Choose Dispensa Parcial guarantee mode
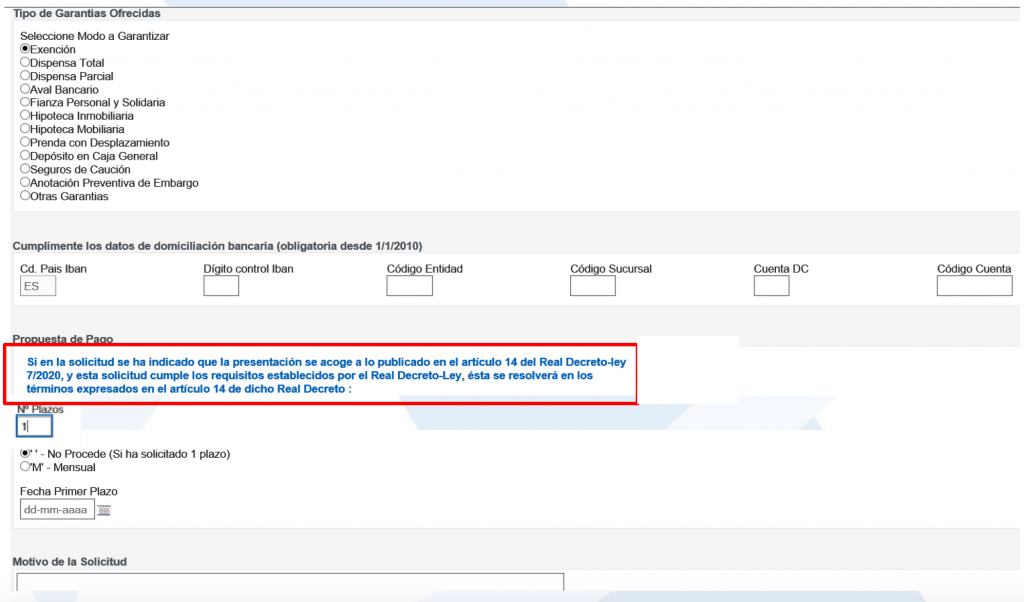The height and width of the screenshot is (602, 1024). pos(25,76)
